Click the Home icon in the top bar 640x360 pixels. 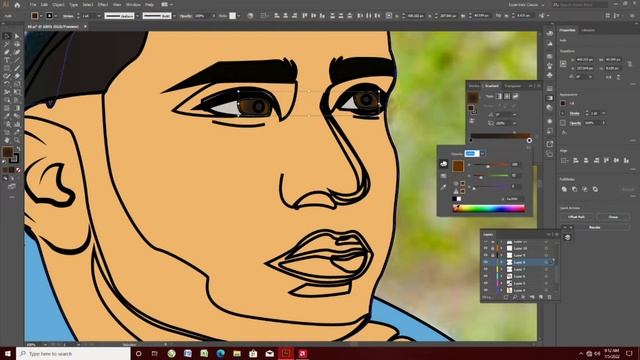pyautogui.click(x=17, y=5)
